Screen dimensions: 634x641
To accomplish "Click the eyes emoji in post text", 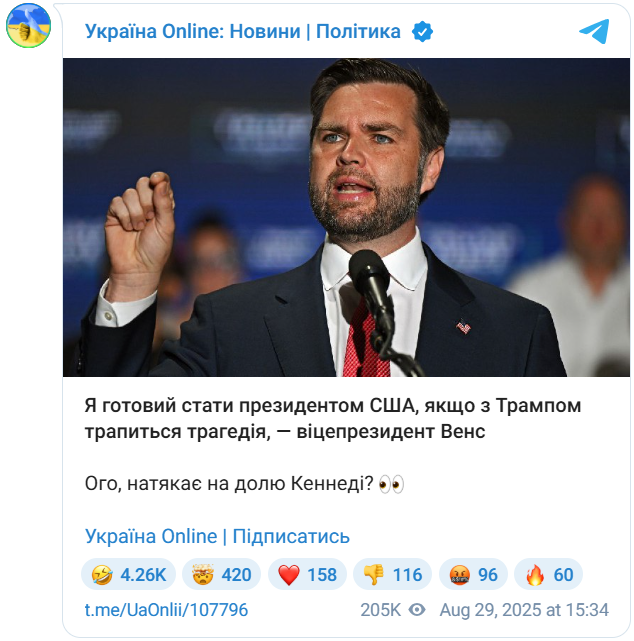I will pos(391,485).
